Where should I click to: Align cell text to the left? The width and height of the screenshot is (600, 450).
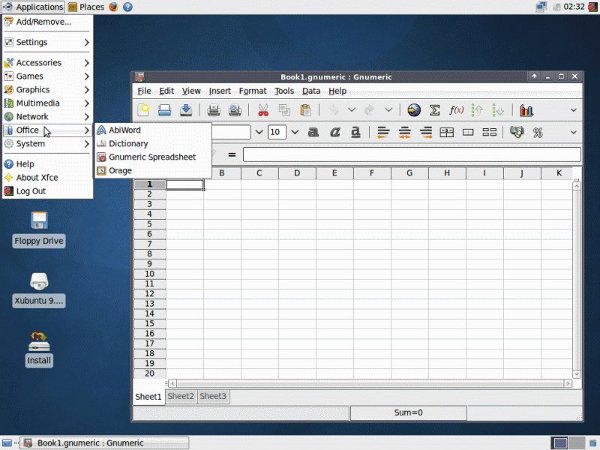coord(383,132)
